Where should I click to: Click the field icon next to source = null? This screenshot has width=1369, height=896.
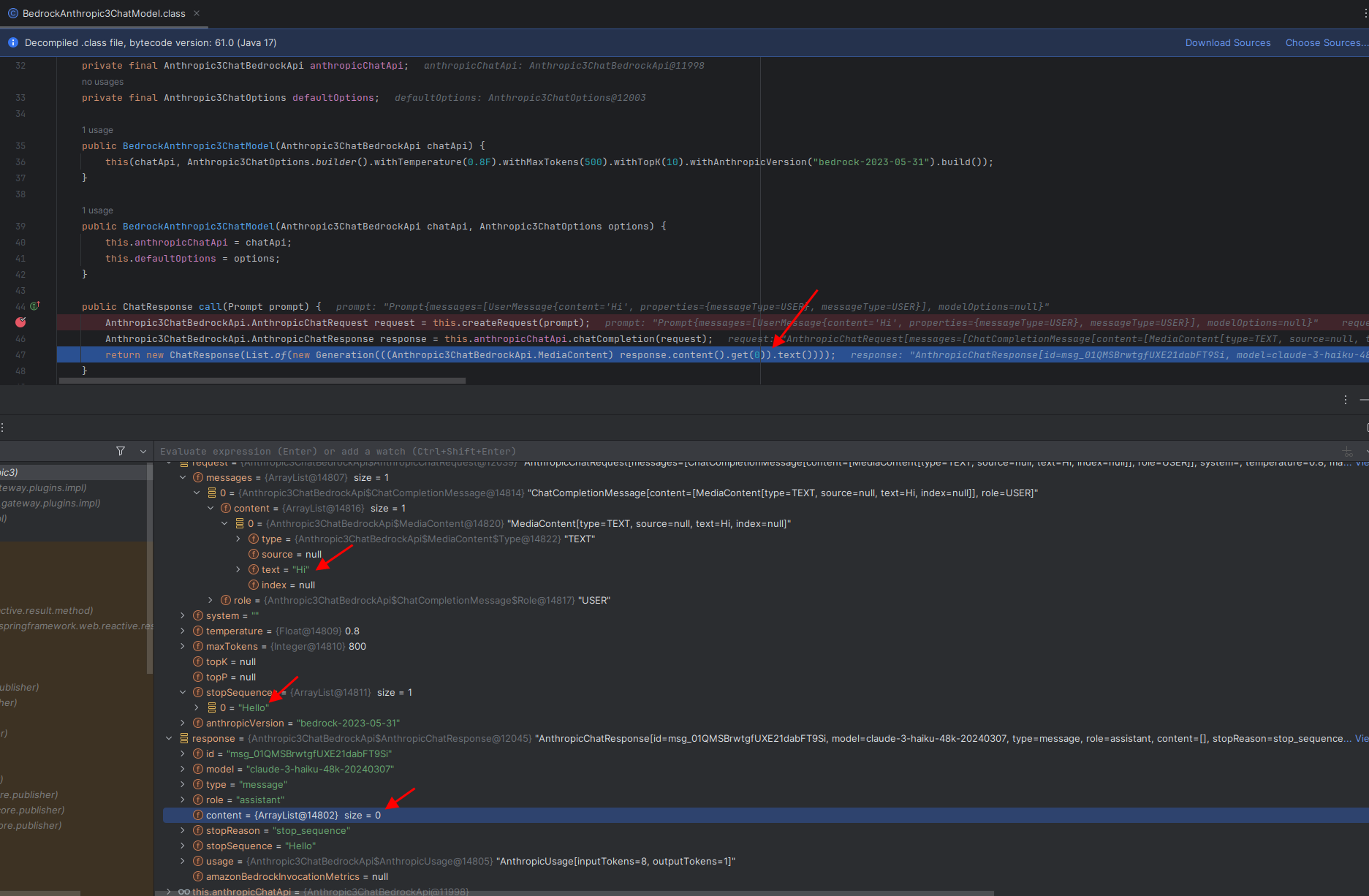coord(253,554)
